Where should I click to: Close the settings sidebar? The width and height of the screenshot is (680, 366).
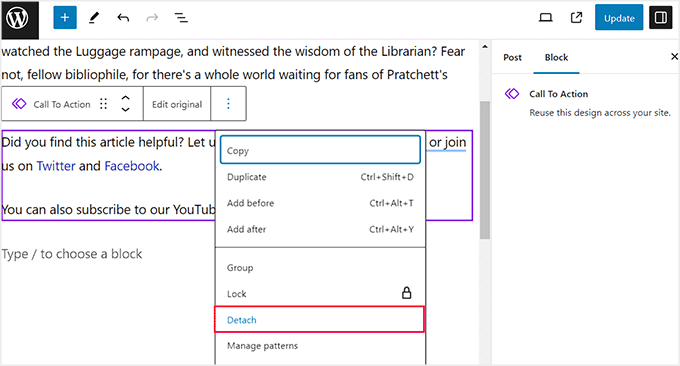674,56
